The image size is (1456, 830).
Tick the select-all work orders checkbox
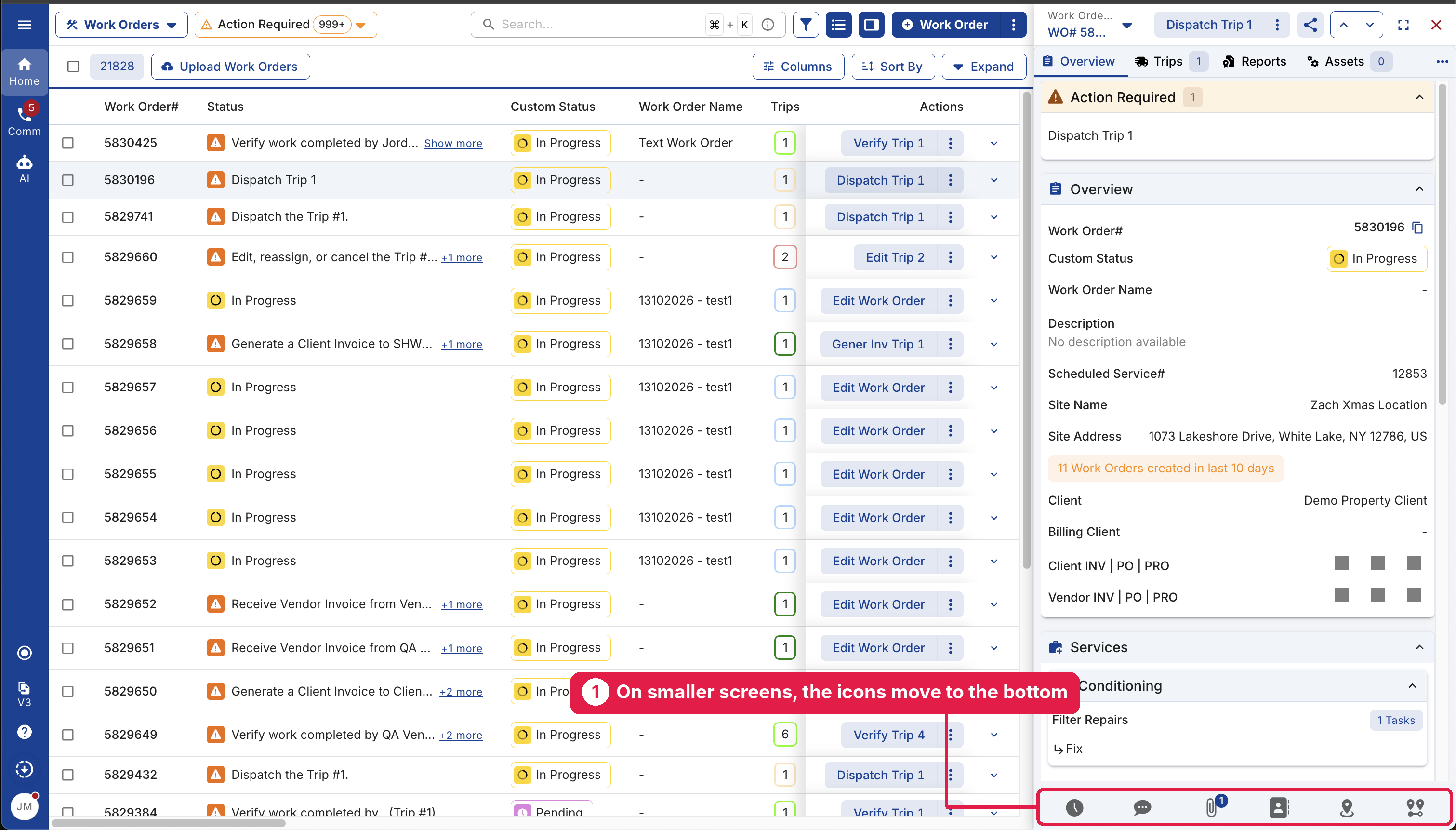pos(73,67)
